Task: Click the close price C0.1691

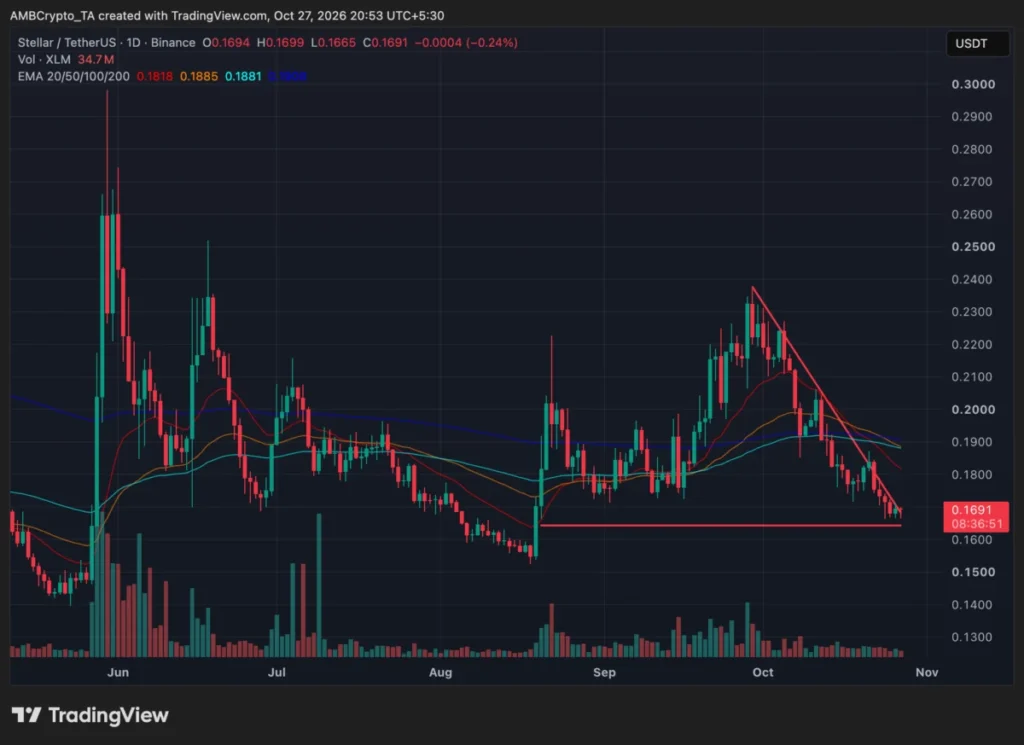Action: [385, 42]
